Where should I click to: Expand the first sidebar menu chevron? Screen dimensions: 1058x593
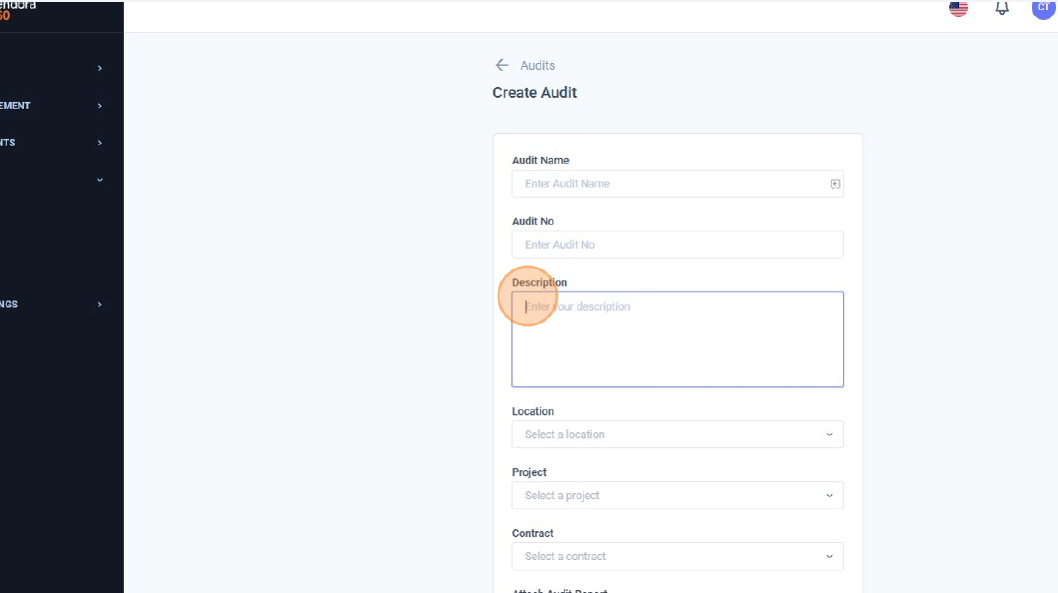99,68
